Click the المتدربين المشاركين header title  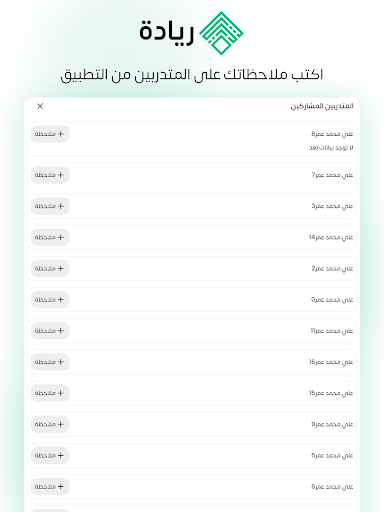pos(322,106)
